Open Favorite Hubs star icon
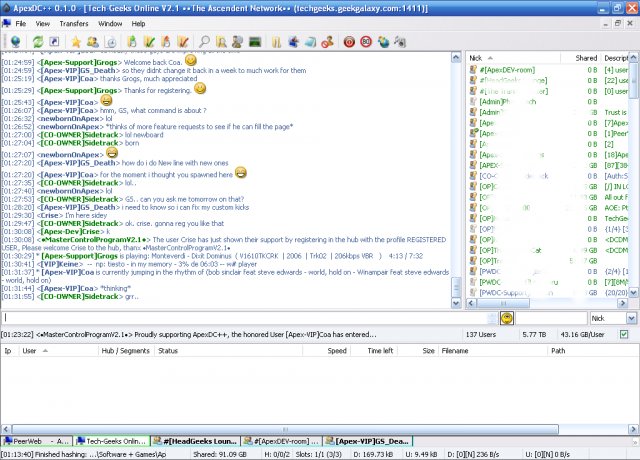640x460 pixels. pos(76,42)
